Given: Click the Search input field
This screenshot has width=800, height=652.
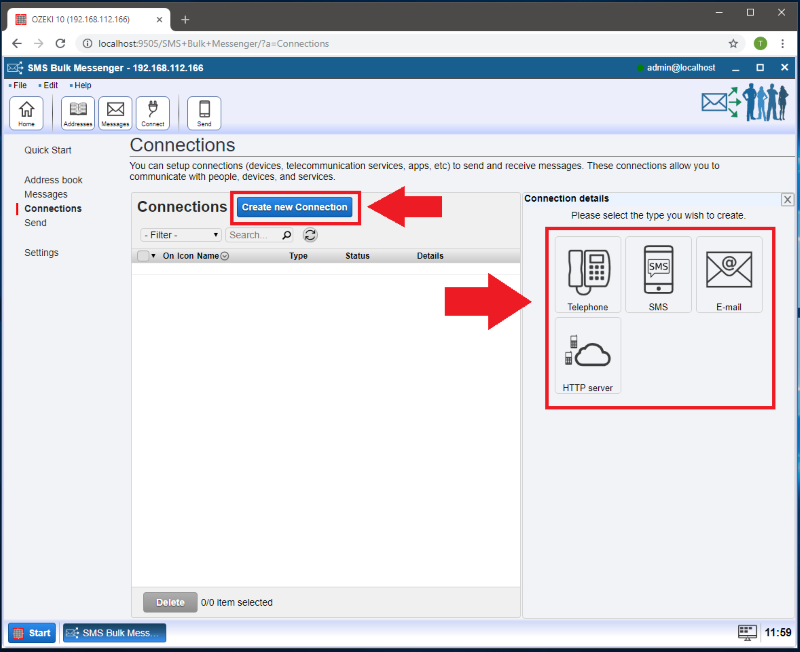Looking at the screenshot, I should tap(252, 235).
